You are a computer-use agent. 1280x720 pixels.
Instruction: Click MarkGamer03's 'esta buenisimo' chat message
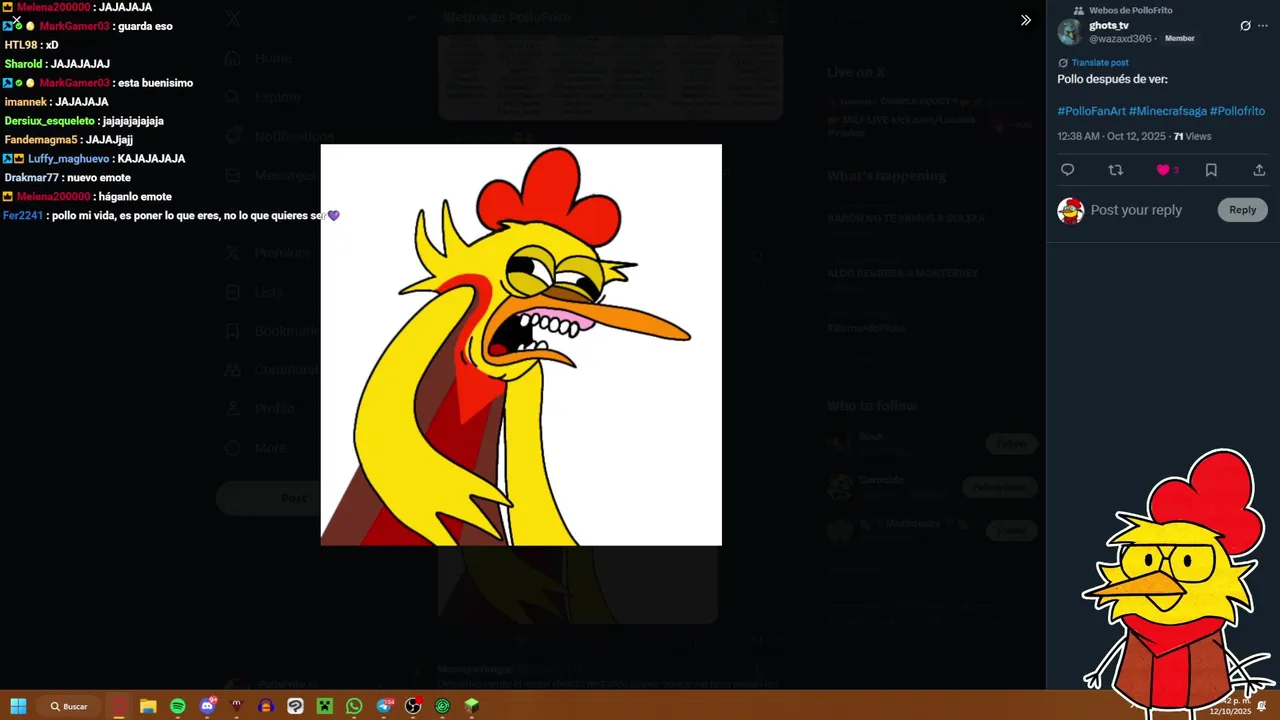tap(98, 83)
